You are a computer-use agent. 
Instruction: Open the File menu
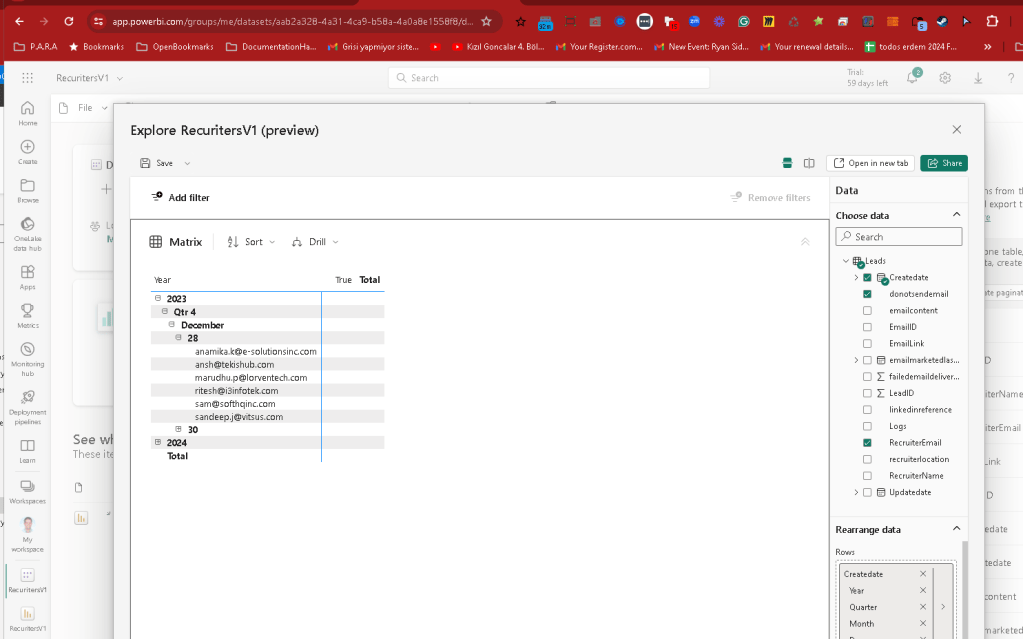coord(84,108)
